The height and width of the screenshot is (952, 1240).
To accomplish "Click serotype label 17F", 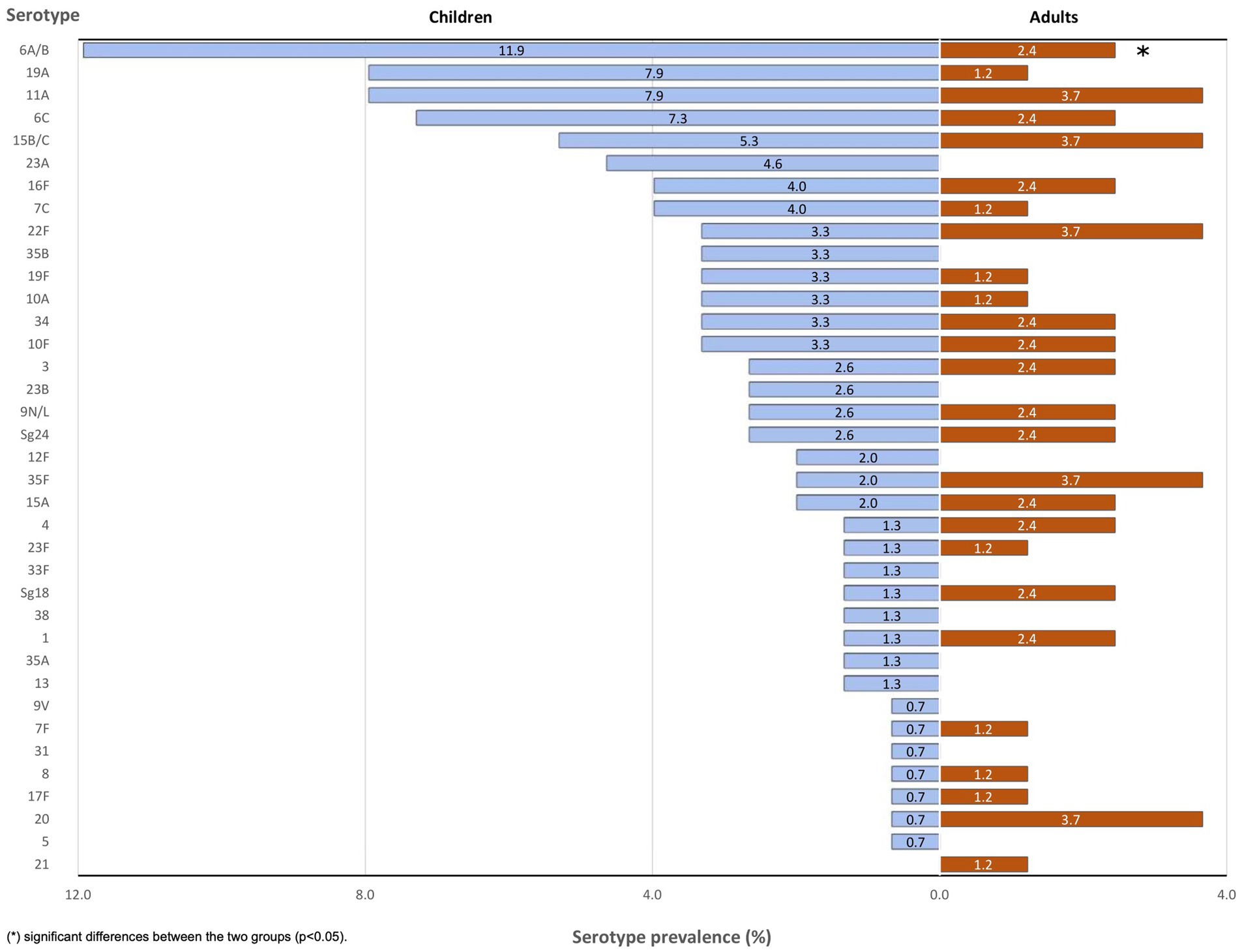I will pos(38,796).
